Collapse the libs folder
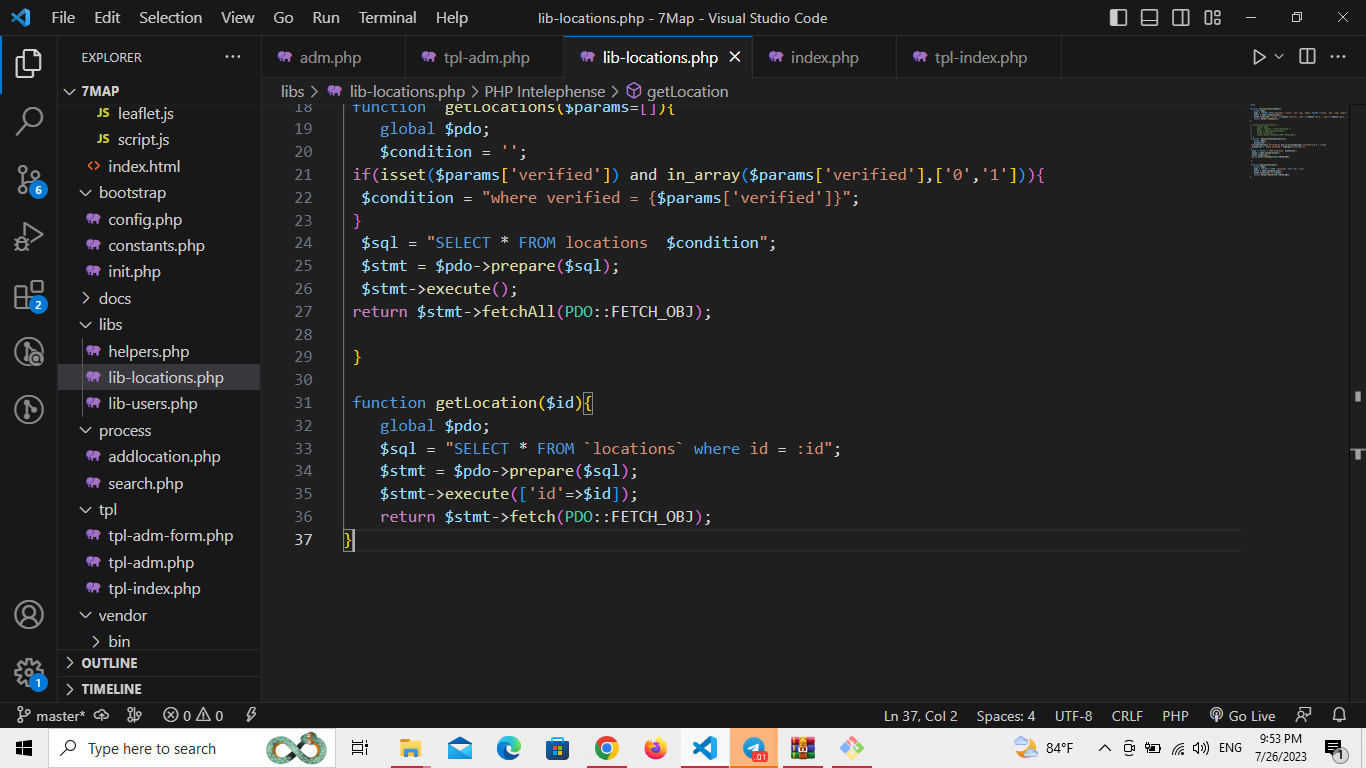 tap(160, 324)
